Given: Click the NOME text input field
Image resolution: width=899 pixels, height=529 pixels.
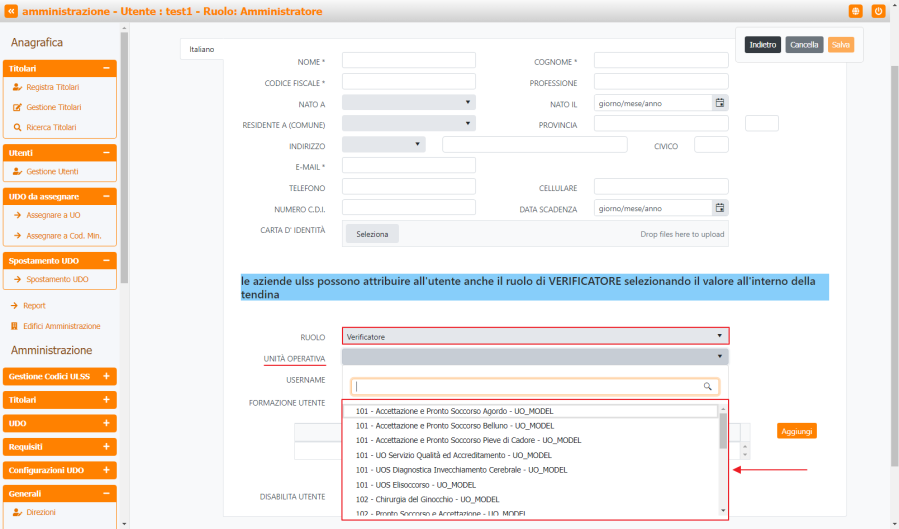Looking at the screenshot, I should [408, 61].
